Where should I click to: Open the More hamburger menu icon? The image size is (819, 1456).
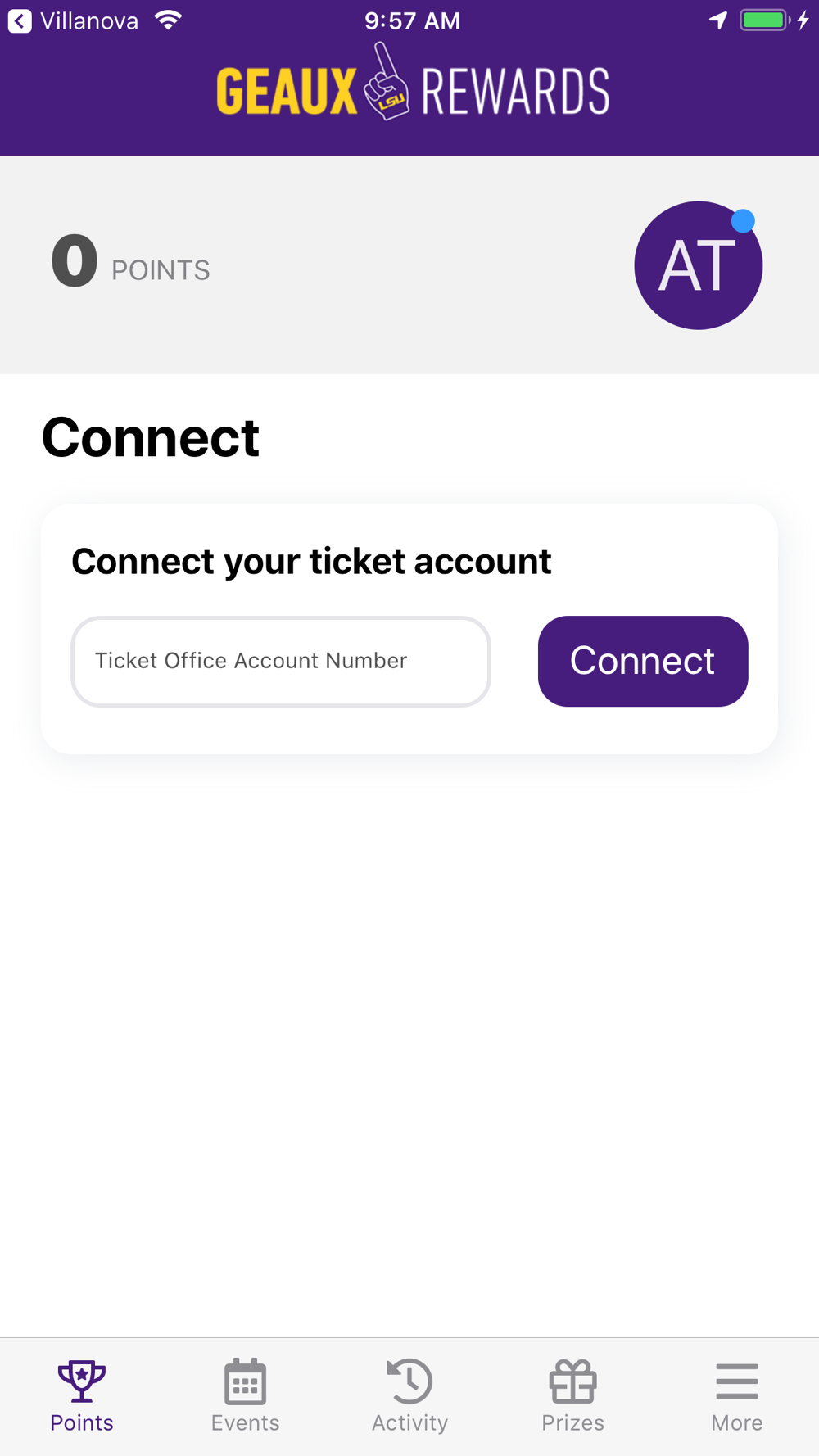(737, 1381)
